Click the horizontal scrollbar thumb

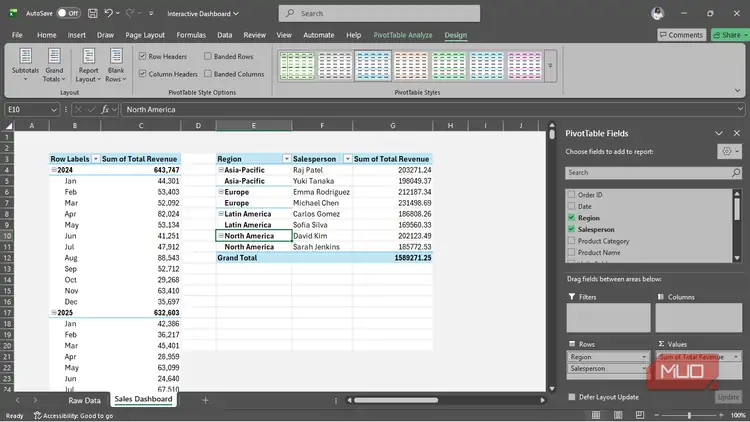[x=396, y=400]
